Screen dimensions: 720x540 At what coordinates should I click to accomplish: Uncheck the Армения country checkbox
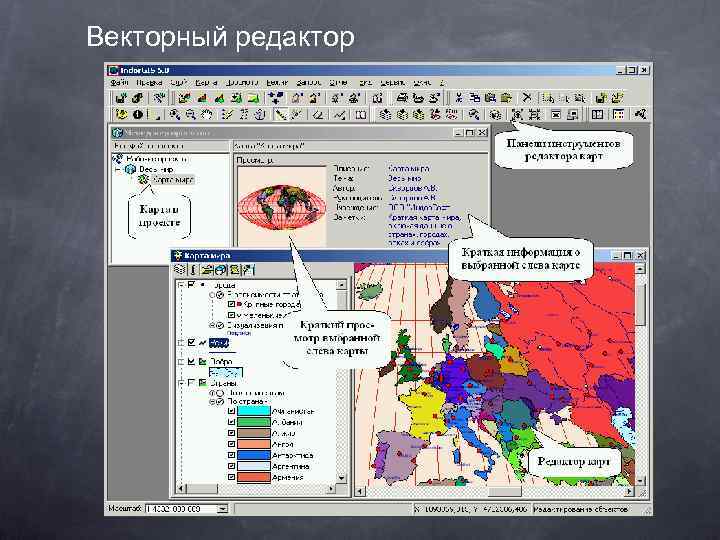click(x=231, y=477)
